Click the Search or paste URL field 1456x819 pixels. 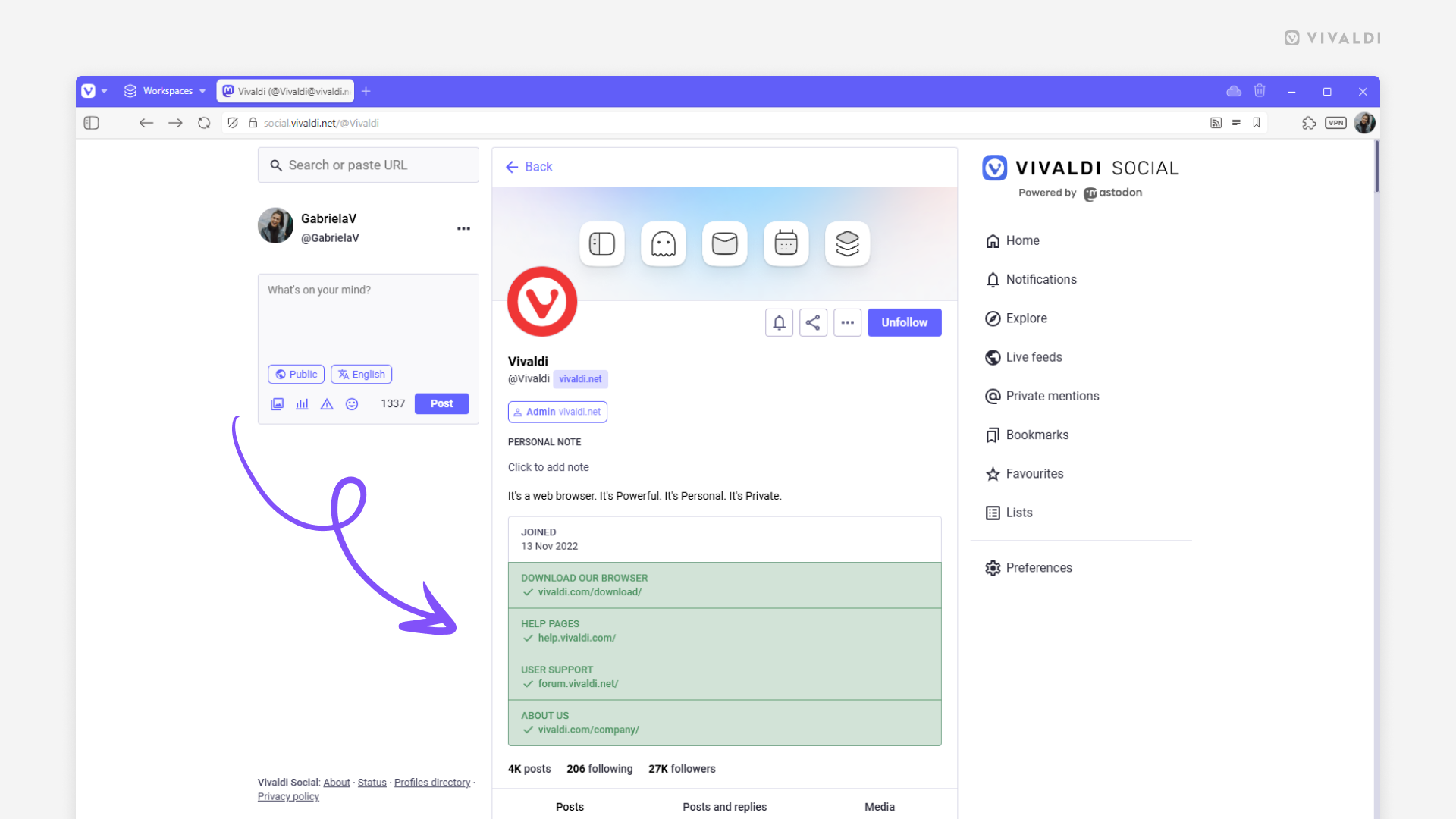(369, 165)
